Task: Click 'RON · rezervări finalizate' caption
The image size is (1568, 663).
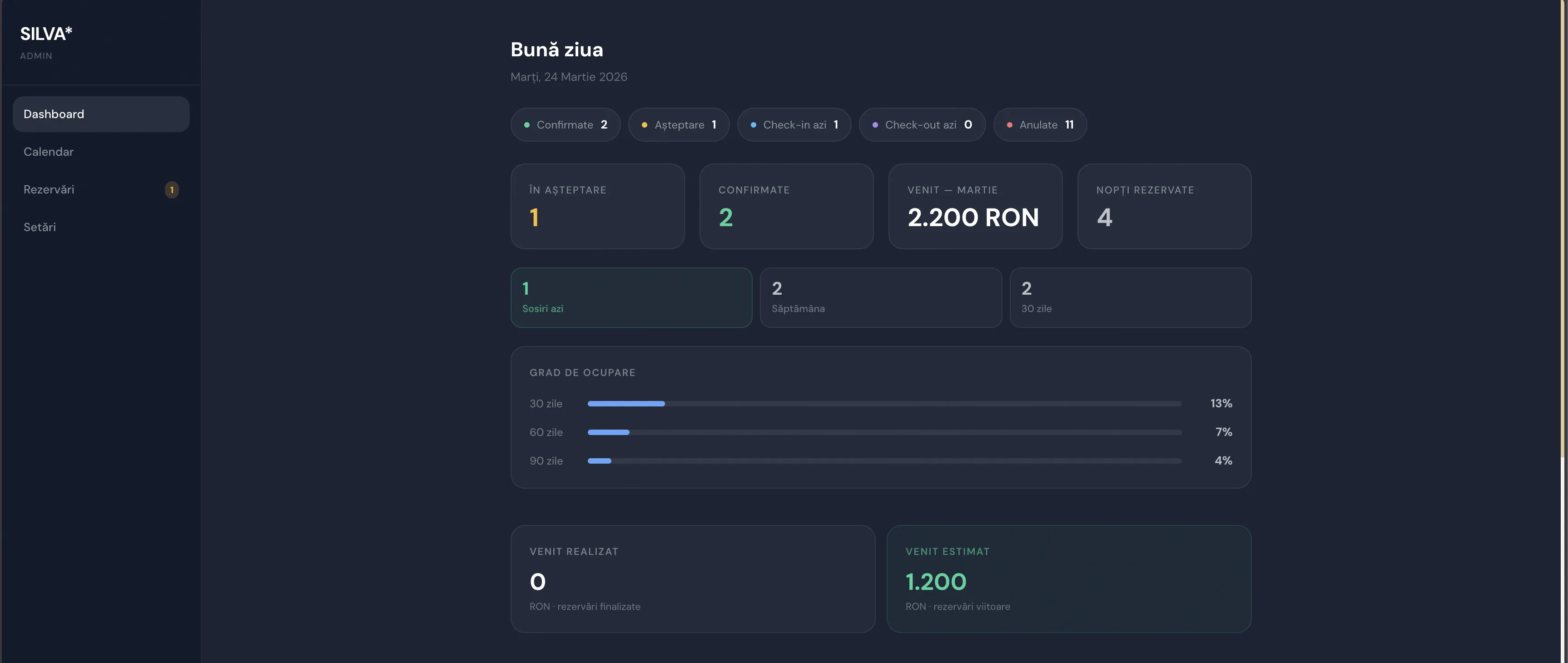Action: 585,606
